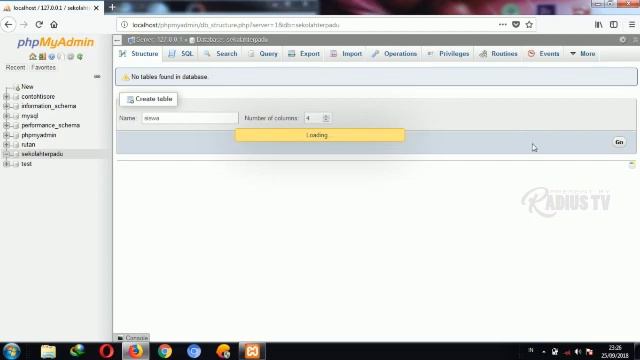640x360 pixels.
Task: Expand mysql database node
Action: [6, 116]
